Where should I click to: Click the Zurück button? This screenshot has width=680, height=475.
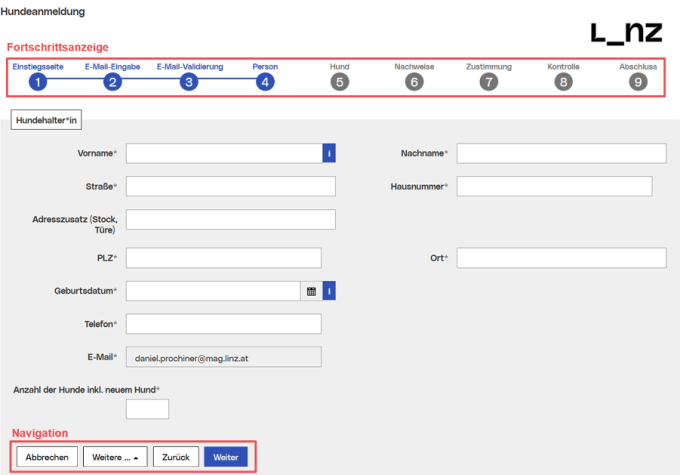pyautogui.click(x=176, y=457)
